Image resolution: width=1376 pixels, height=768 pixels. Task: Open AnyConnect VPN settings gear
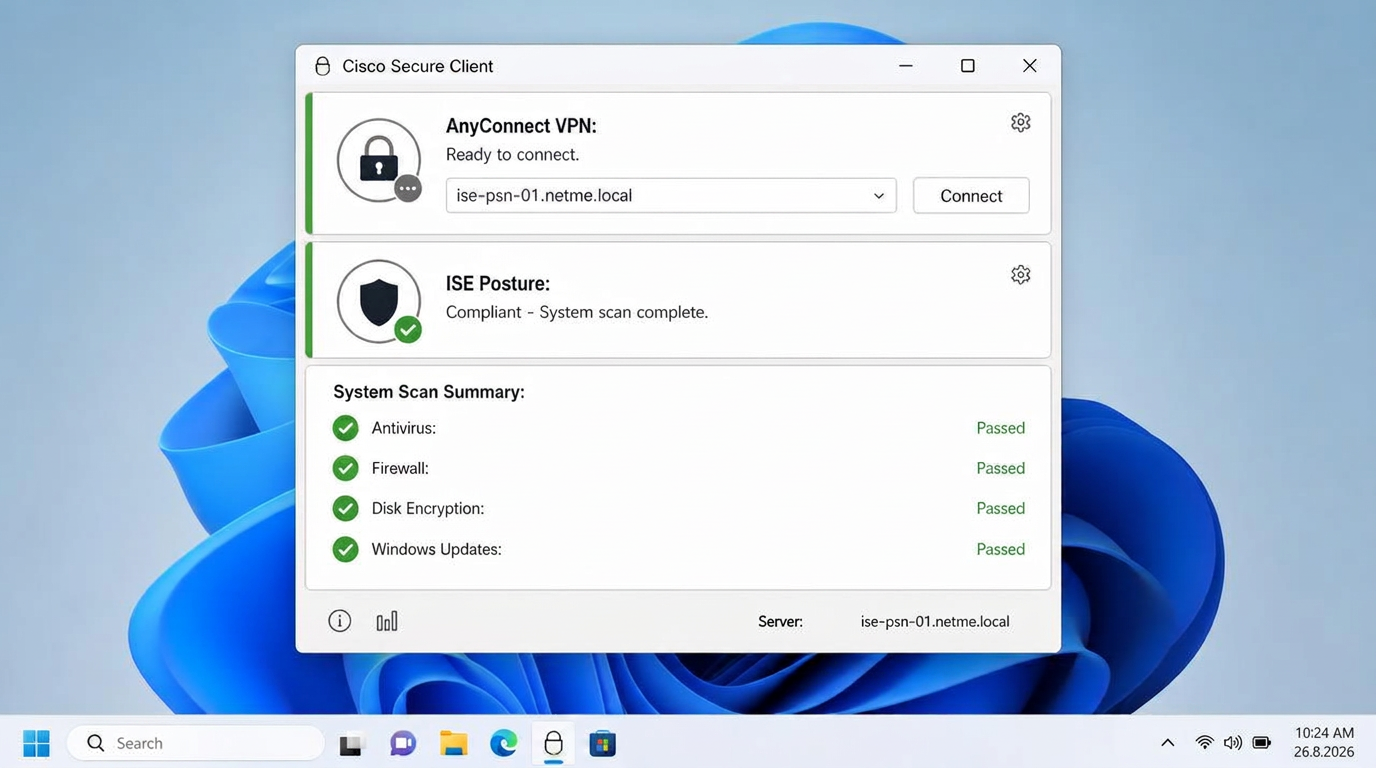pyautogui.click(x=1020, y=122)
